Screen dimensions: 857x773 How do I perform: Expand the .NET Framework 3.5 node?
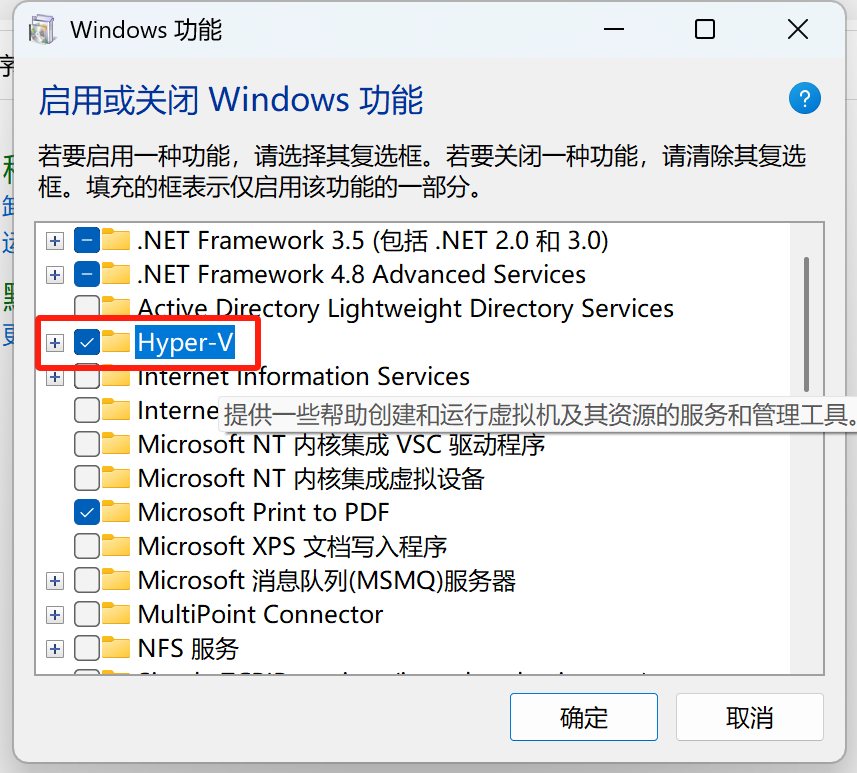(55, 241)
